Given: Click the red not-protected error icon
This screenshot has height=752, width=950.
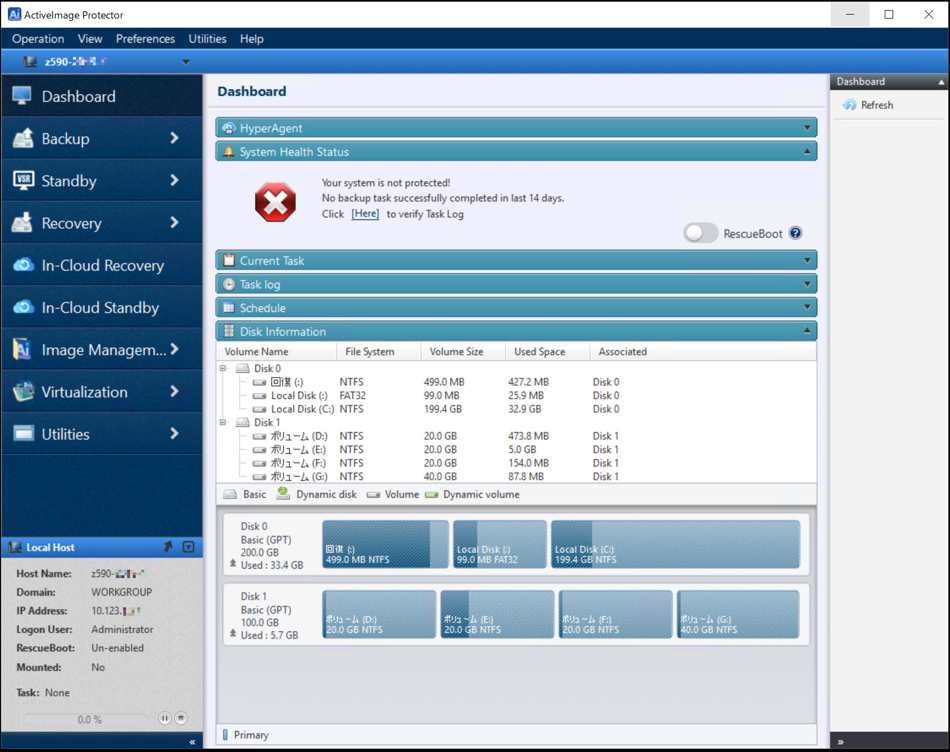Looking at the screenshot, I should [275, 202].
